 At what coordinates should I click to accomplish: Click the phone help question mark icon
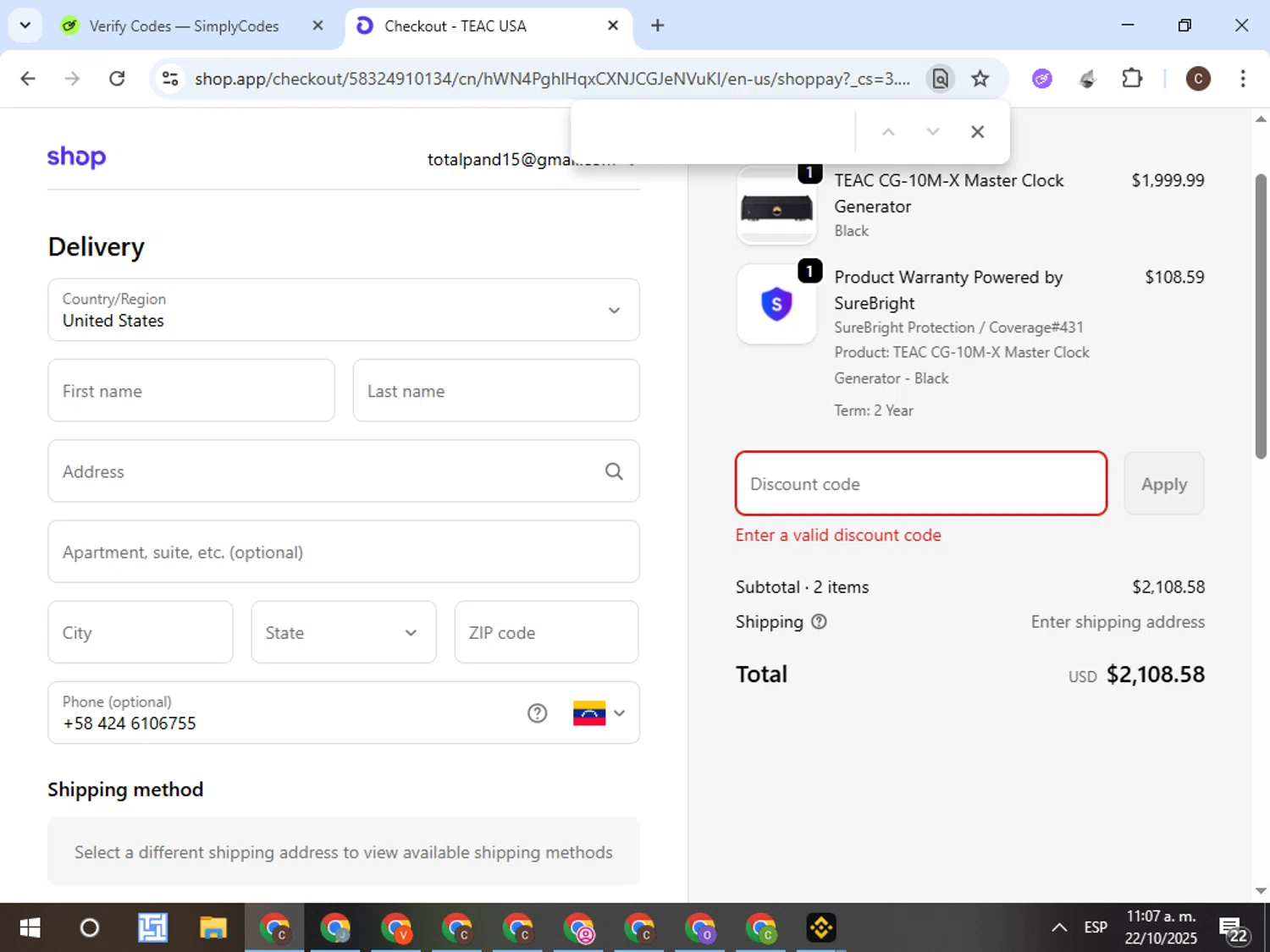(537, 713)
